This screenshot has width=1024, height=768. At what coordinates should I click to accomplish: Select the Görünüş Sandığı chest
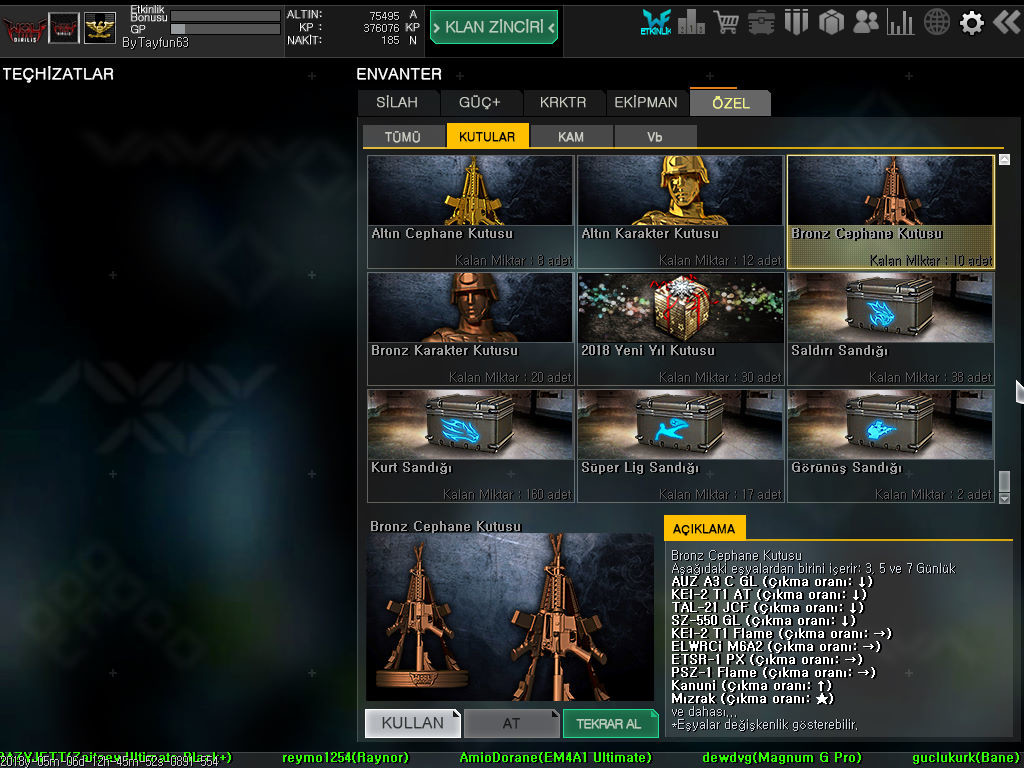click(891, 446)
